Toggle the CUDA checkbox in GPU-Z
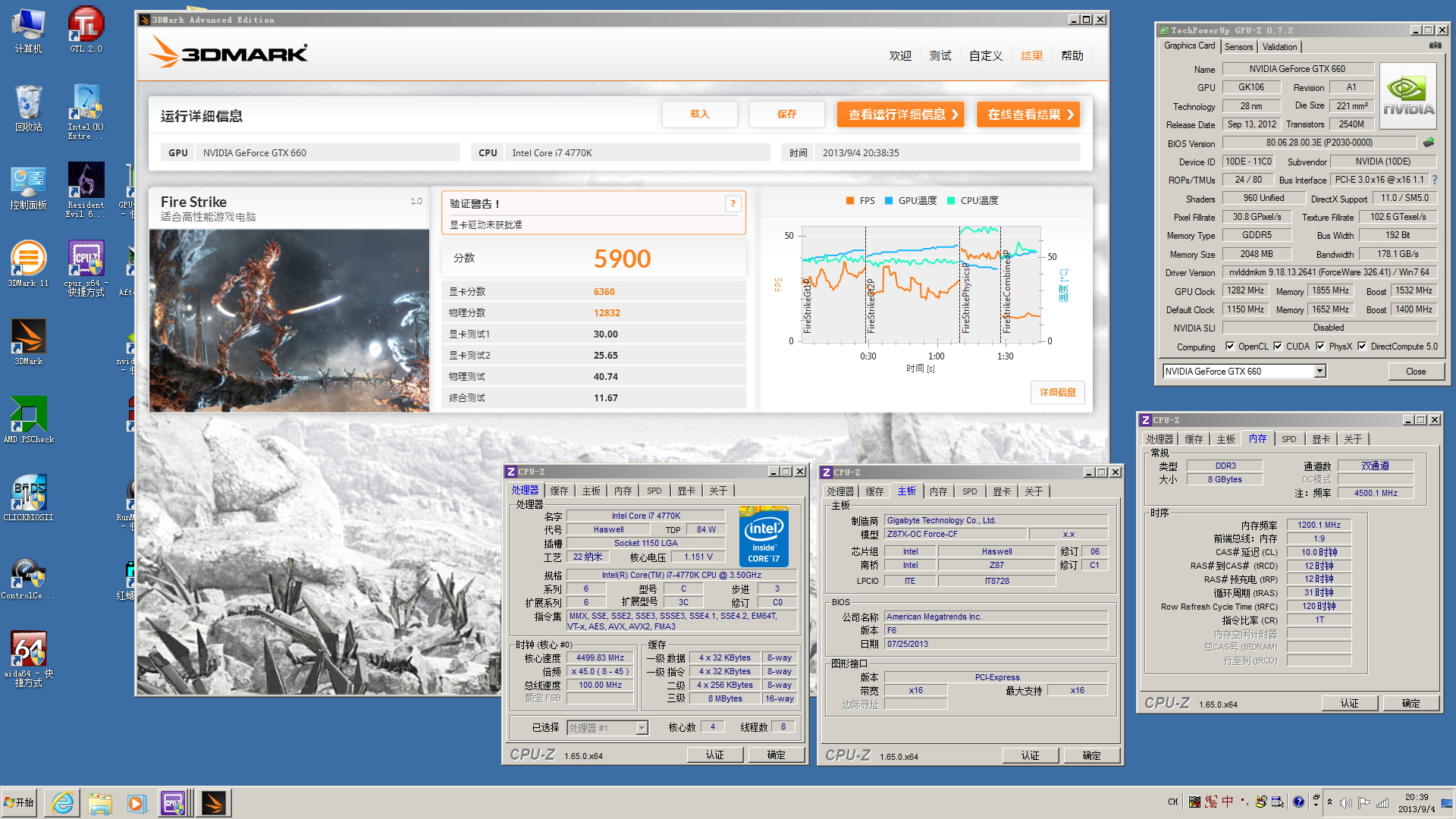Screen dimensions: 1456x819 1278,347
